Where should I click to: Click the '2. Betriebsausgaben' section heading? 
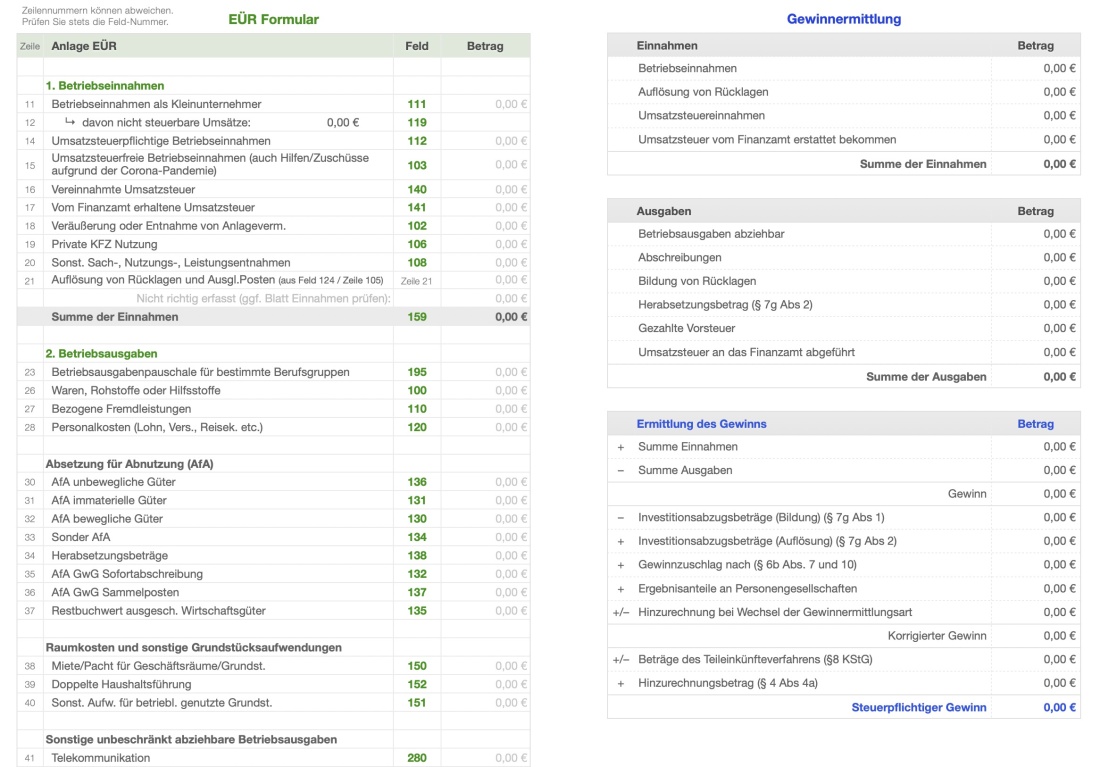[101, 354]
